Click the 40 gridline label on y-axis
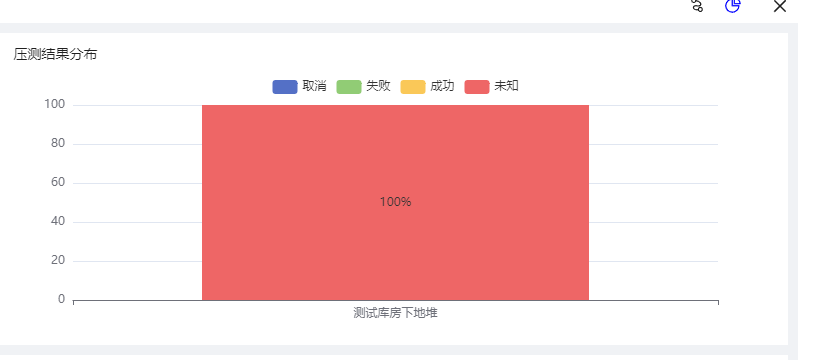Viewport: 816px width, 360px height. 58,222
